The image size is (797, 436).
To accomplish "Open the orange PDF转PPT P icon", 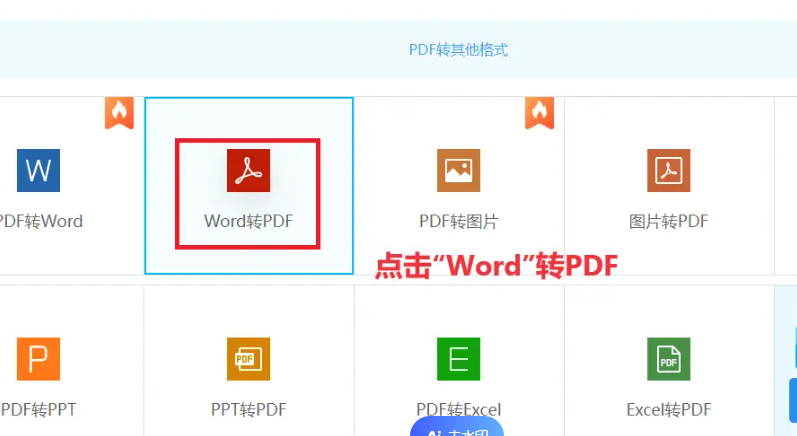I will click(38, 359).
